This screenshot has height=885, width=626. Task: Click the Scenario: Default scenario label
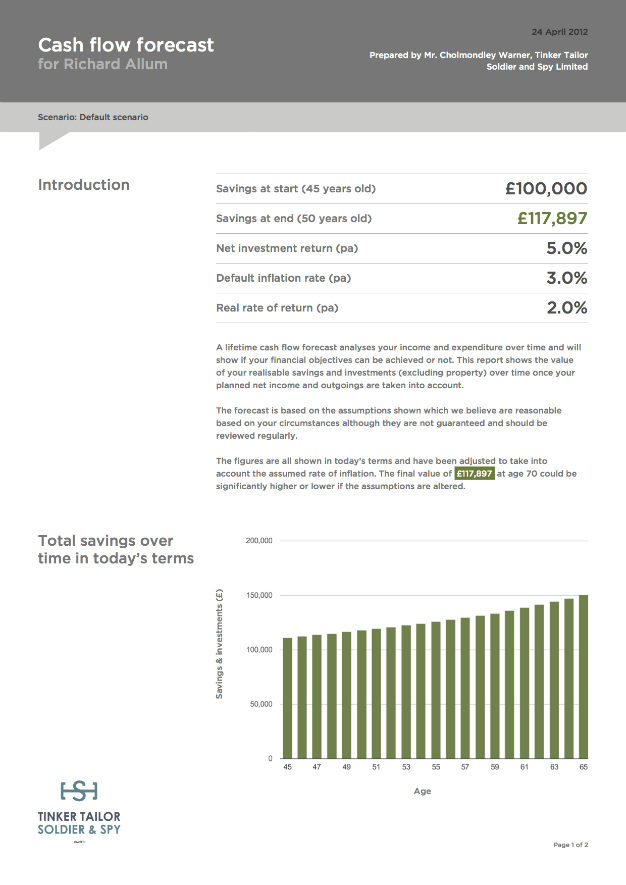pos(93,117)
